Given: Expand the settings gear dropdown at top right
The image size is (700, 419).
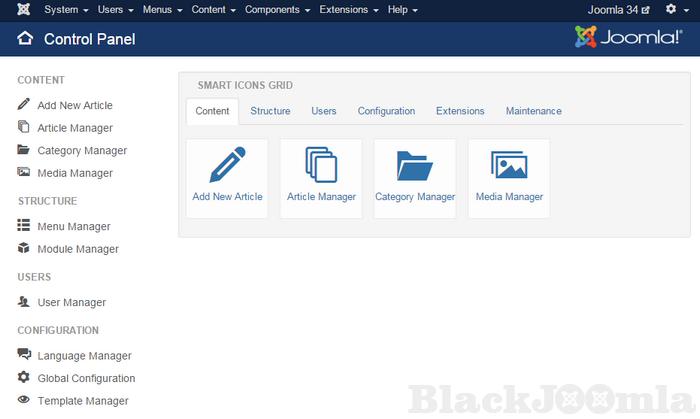Looking at the screenshot, I should click(675, 10).
